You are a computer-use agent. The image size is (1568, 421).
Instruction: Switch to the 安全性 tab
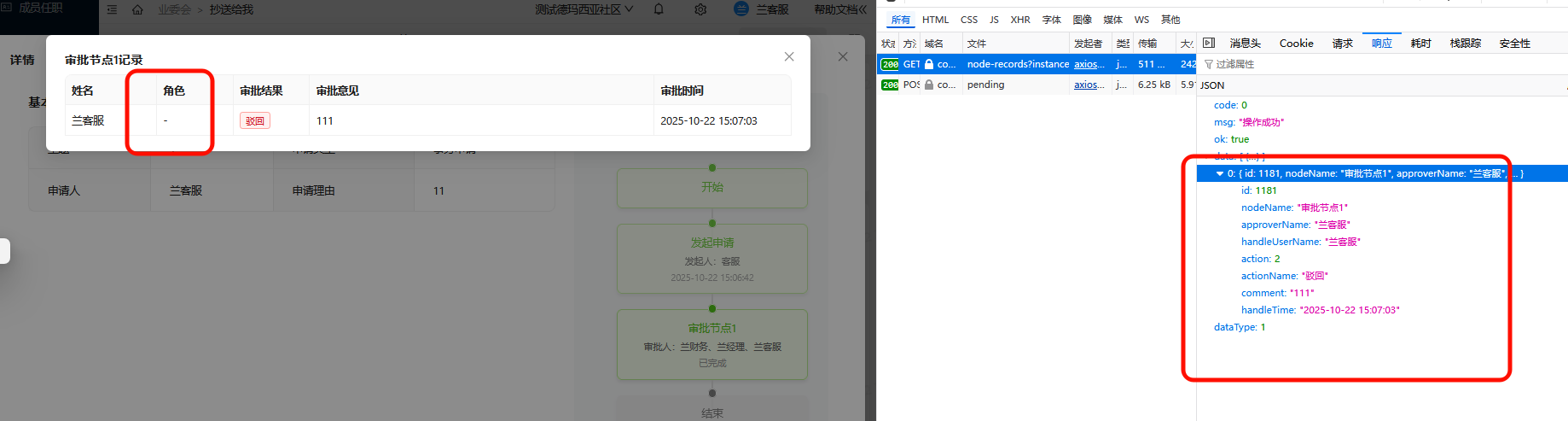tap(1515, 44)
